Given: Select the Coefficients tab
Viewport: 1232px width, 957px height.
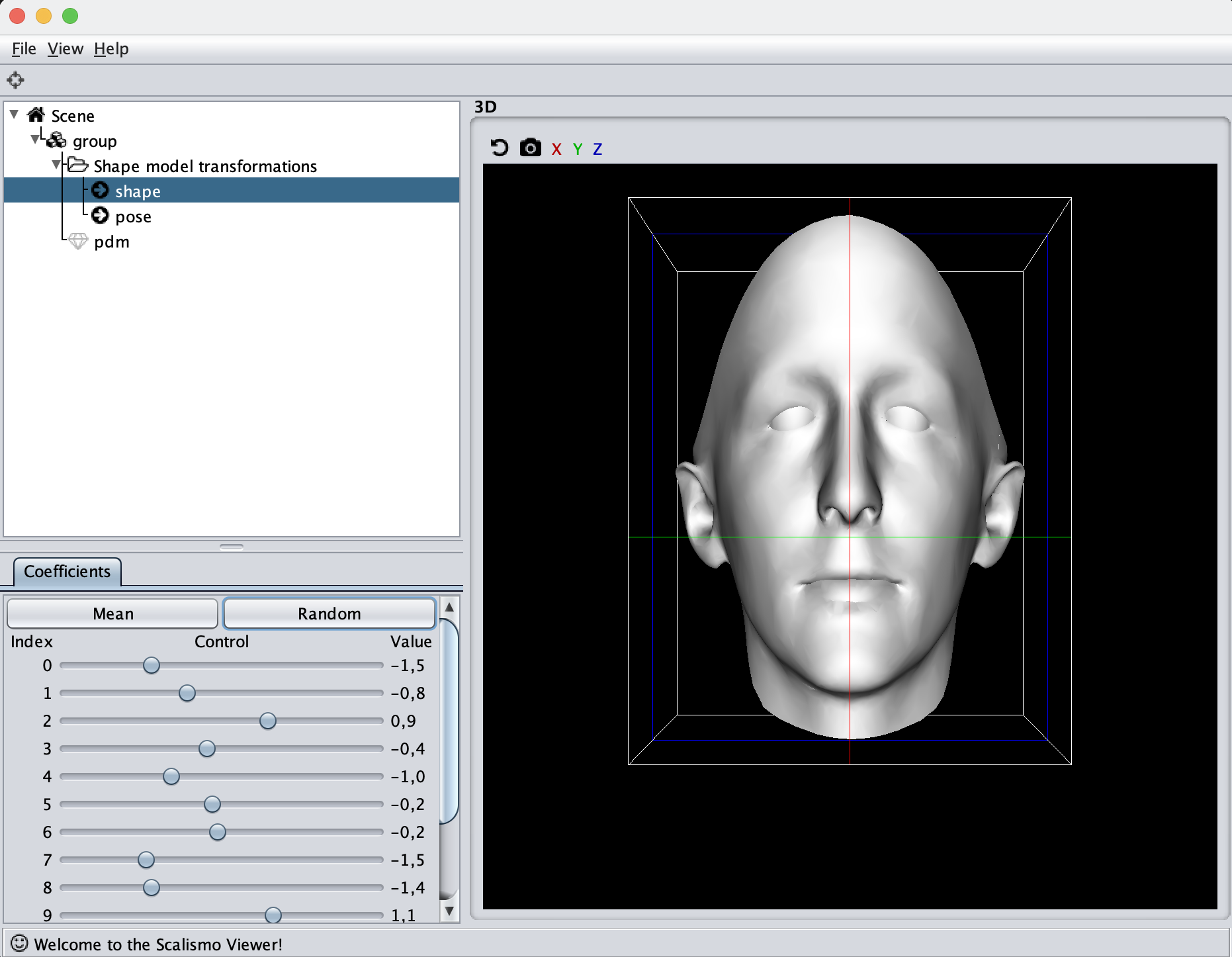Looking at the screenshot, I should click(x=67, y=572).
